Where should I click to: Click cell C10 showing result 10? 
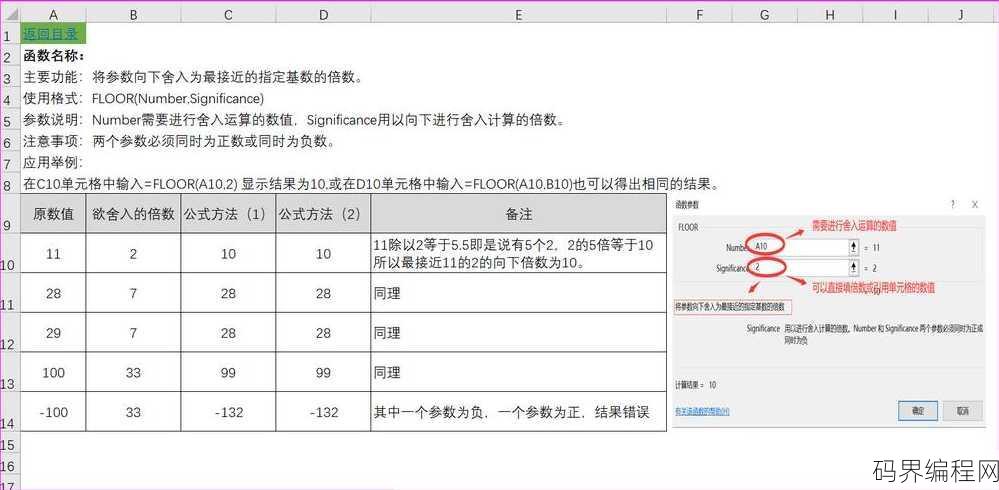click(x=228, y=254)
